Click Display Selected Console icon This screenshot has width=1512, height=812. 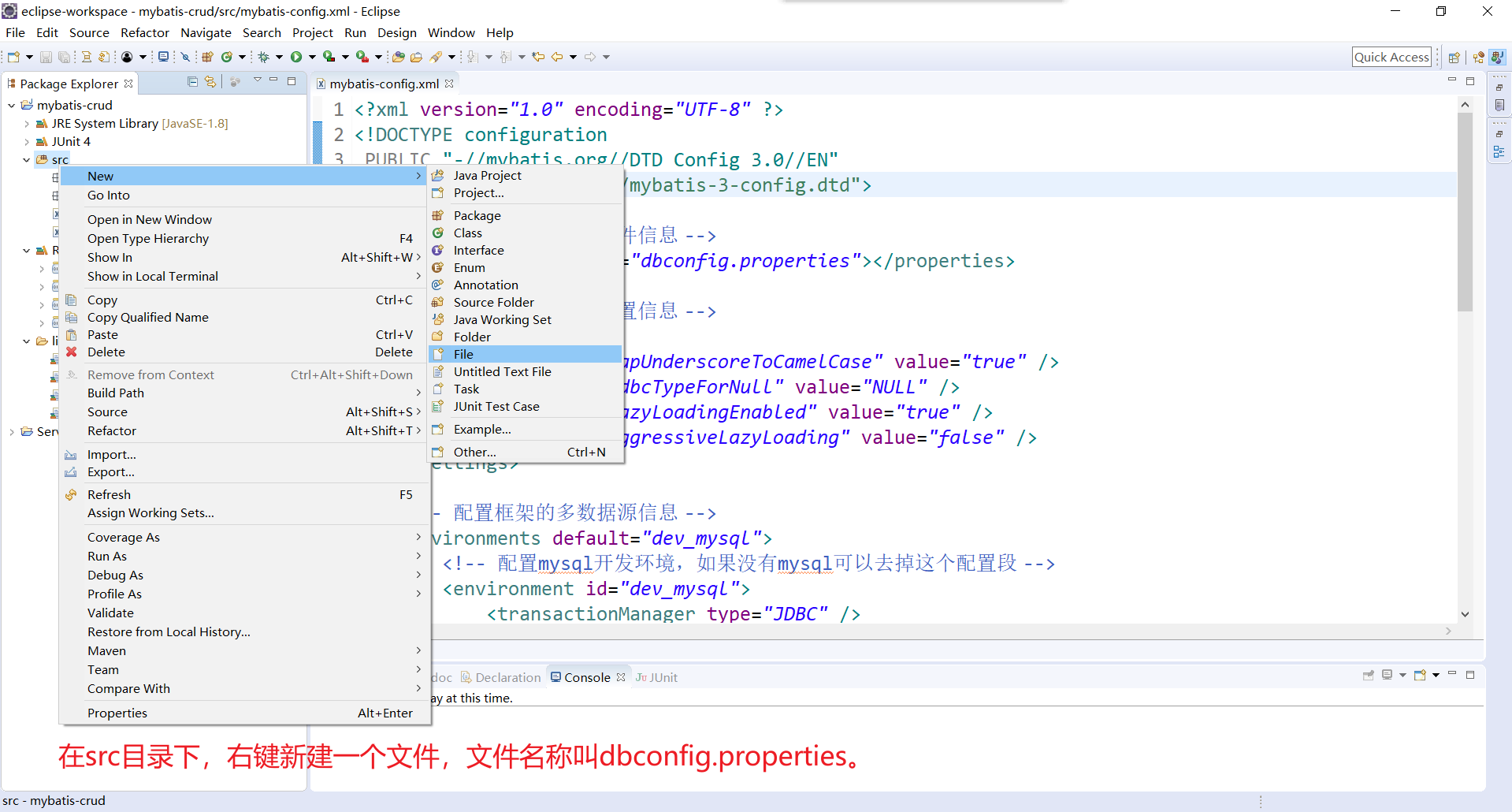point(1387,674)
